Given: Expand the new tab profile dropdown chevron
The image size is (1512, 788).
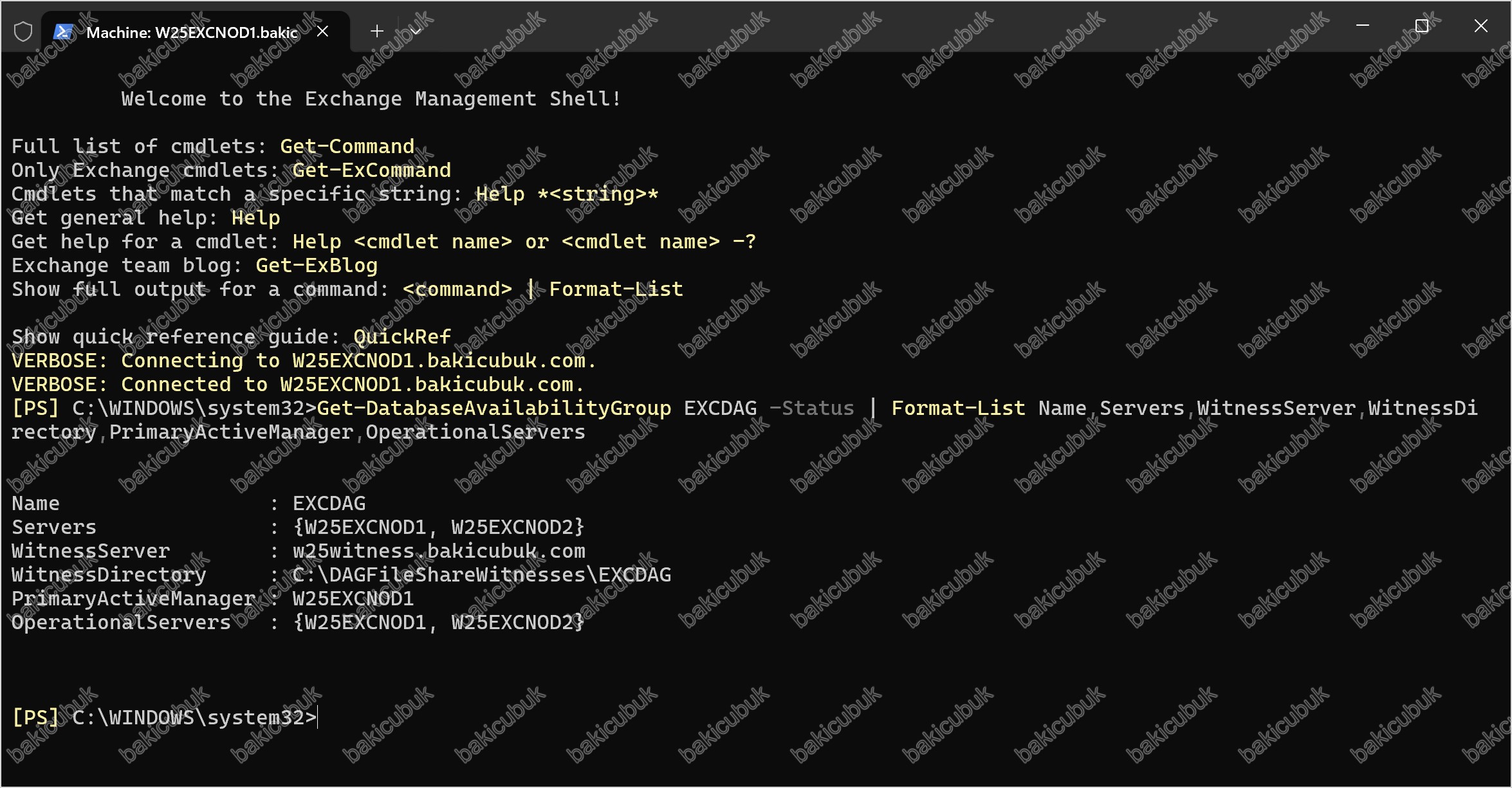Looking at the screenshot, I should coord(416,31).
